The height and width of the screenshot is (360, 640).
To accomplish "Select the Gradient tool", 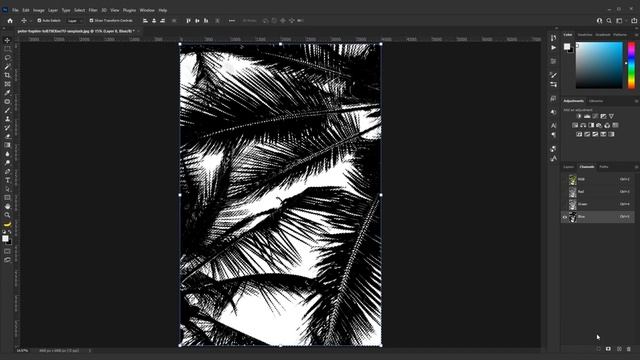I will pyautogui.click(x=7, y=145).
